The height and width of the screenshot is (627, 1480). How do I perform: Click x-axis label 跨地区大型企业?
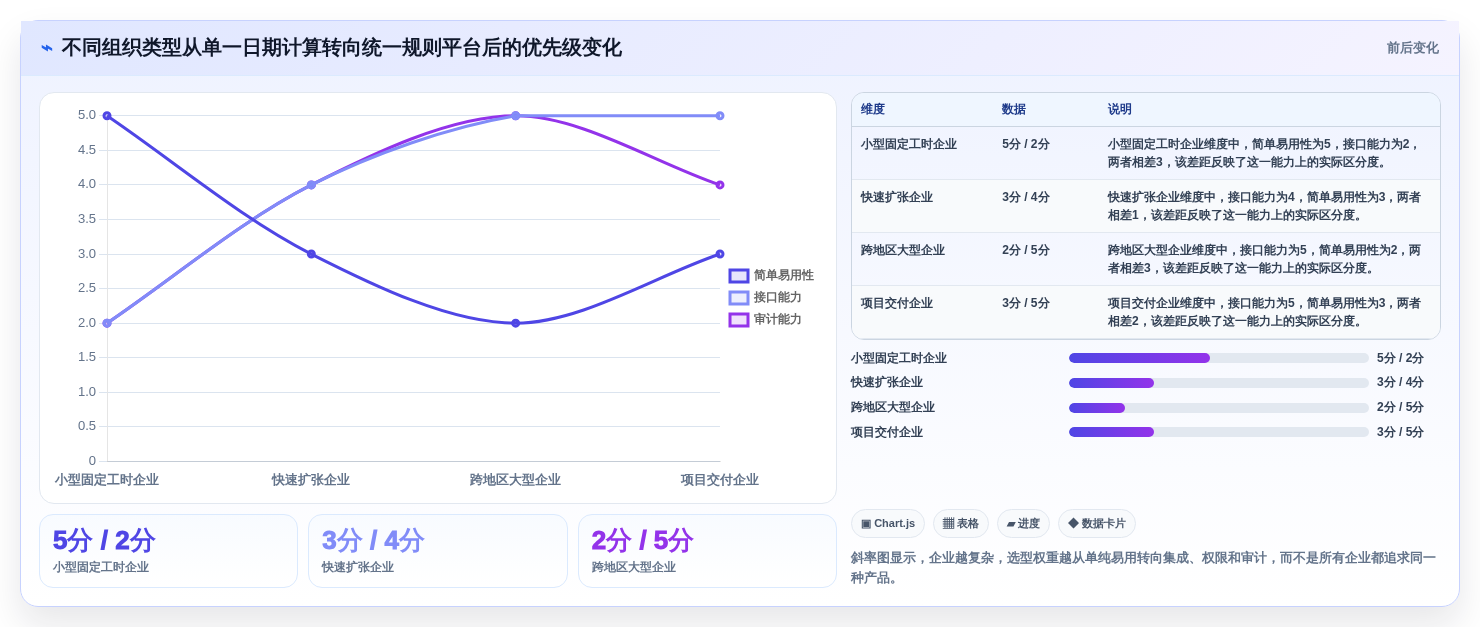coord(515,480)
